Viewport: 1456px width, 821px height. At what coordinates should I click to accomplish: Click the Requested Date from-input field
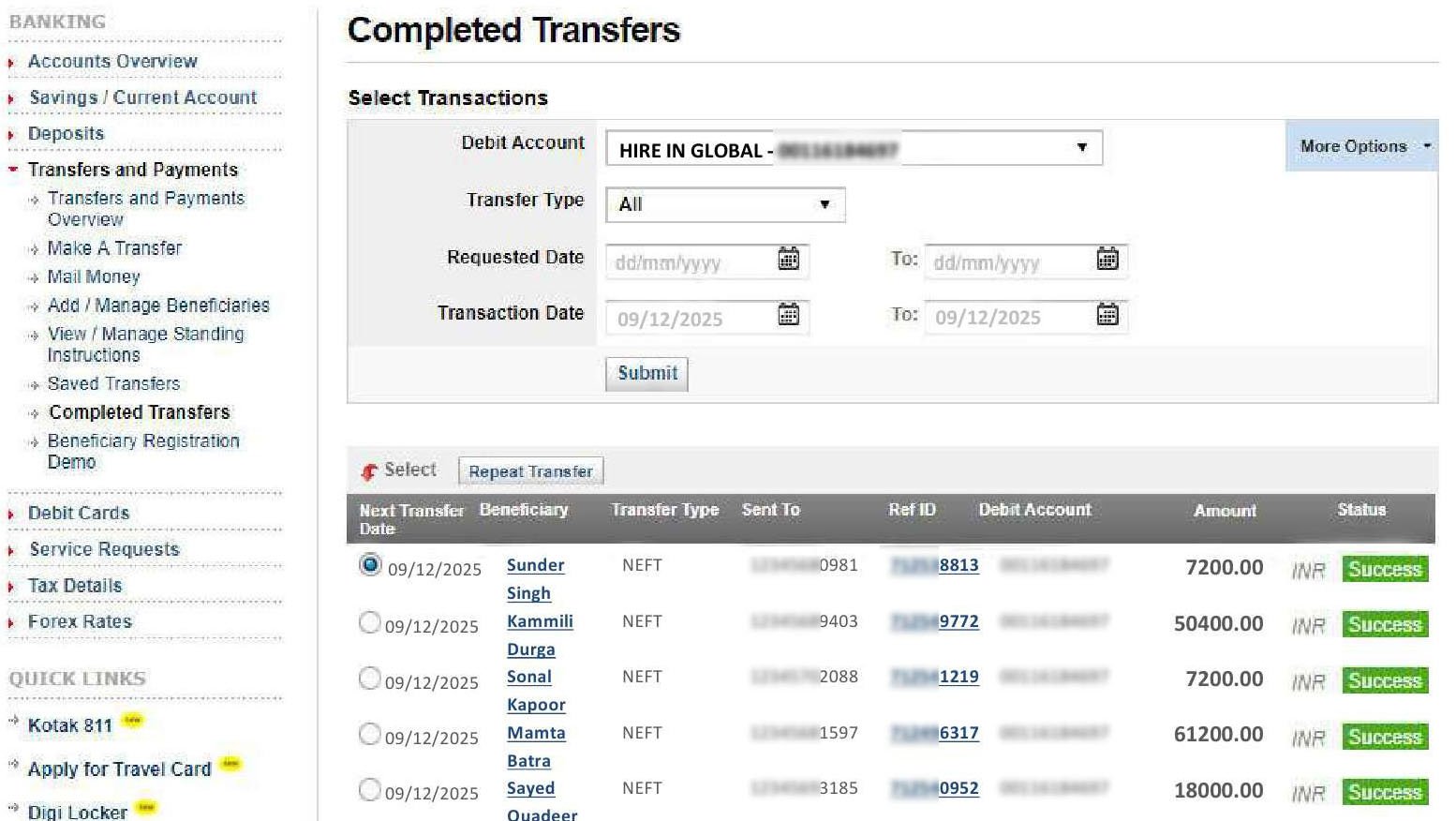[x=691, y=262]
